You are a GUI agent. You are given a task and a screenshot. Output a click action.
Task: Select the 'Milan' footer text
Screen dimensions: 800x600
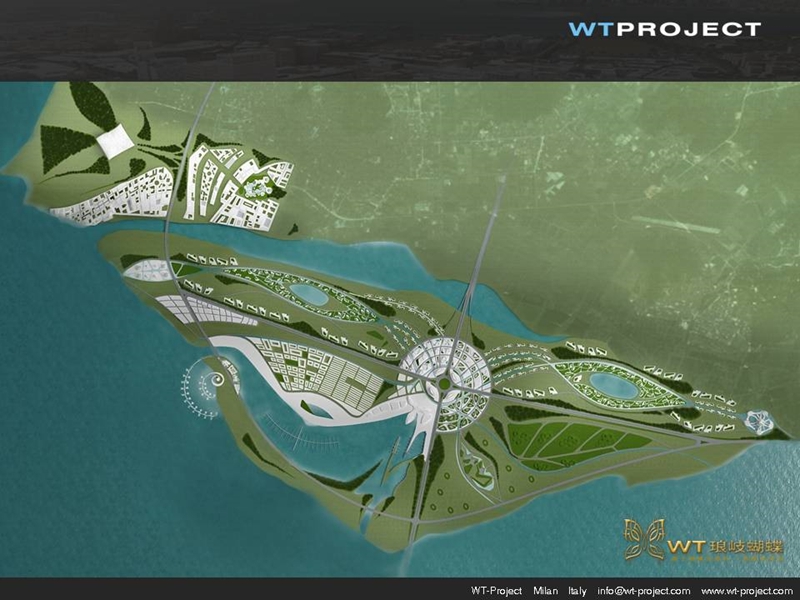coord(545,591)
